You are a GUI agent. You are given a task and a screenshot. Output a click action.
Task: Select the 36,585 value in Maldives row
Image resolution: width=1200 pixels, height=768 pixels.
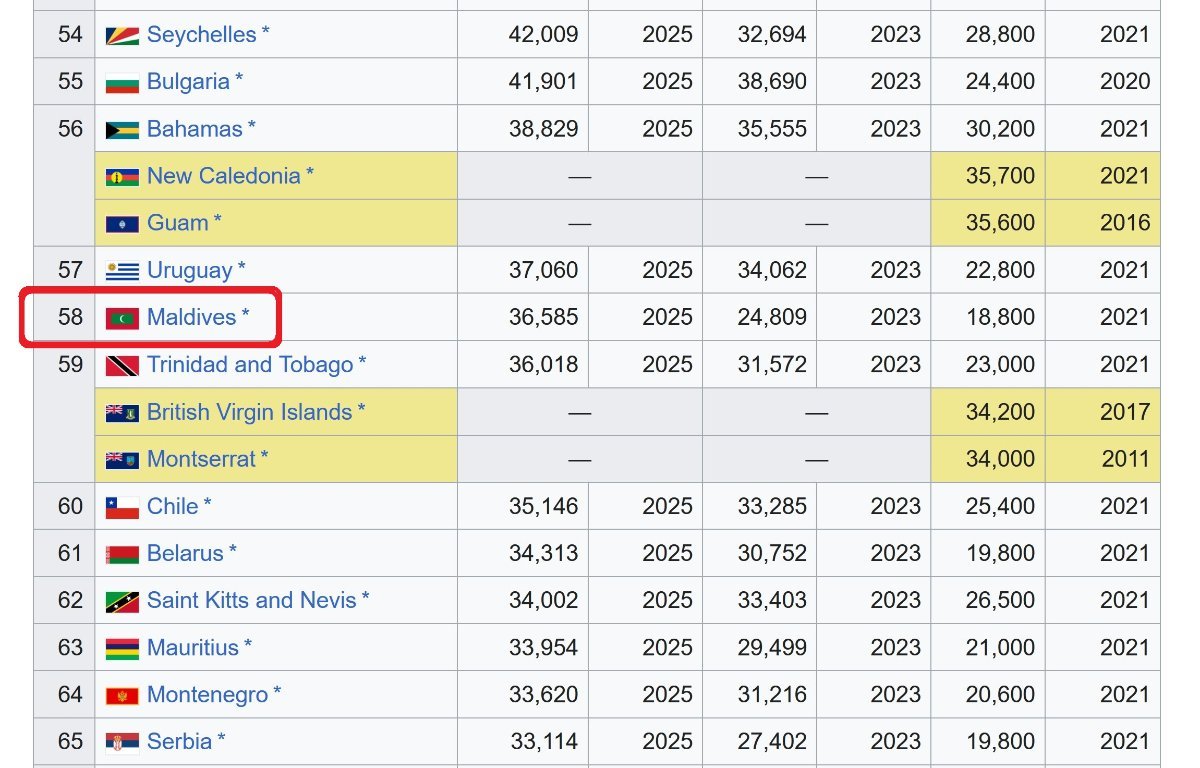543,317
